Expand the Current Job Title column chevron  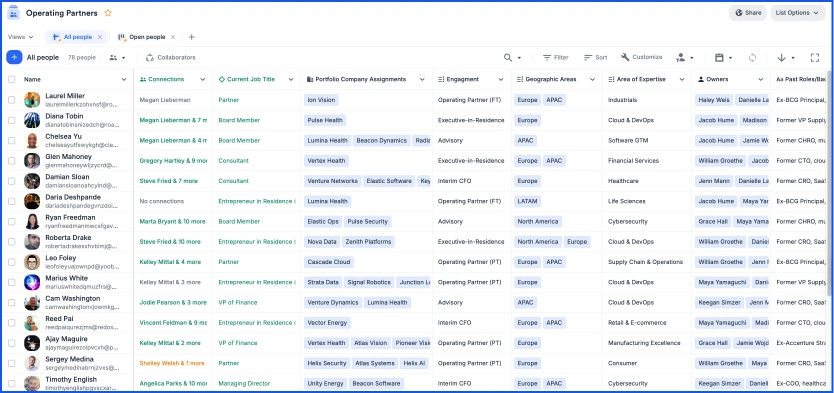[291, 79]
